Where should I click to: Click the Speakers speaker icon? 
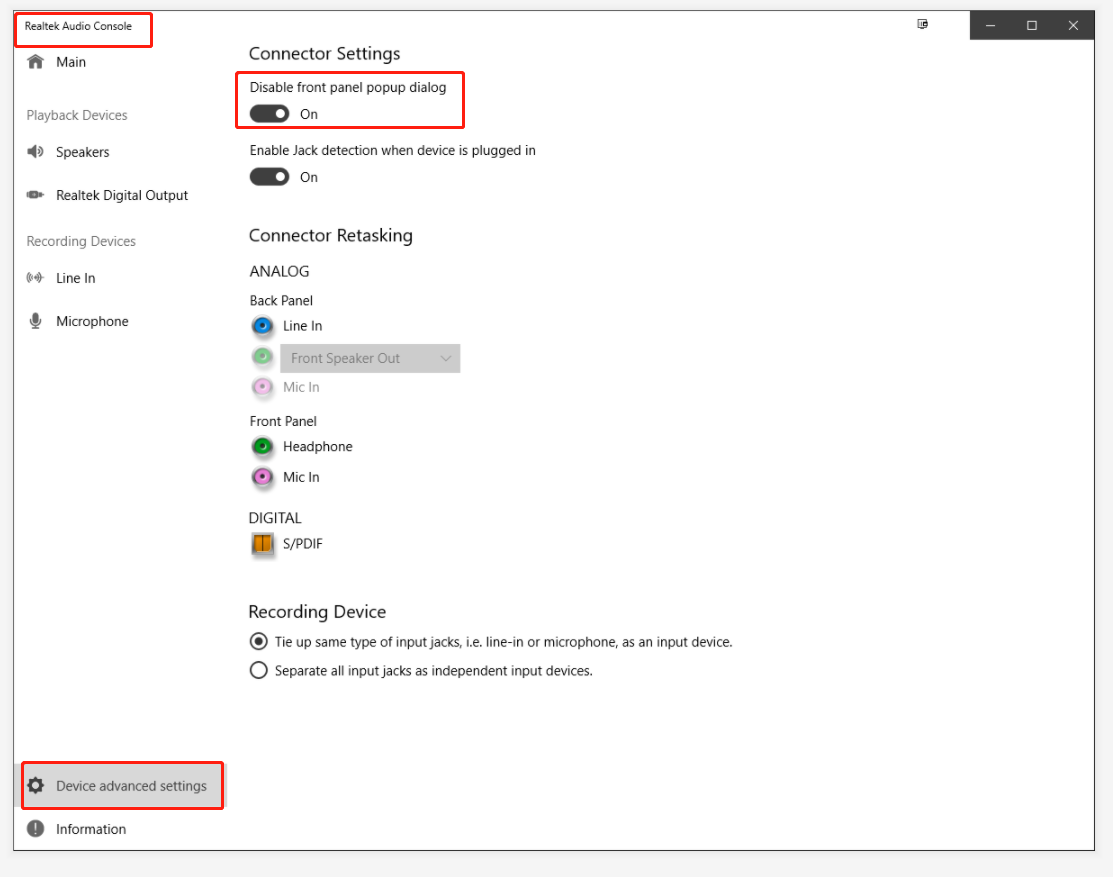click(x=35, y=152)
